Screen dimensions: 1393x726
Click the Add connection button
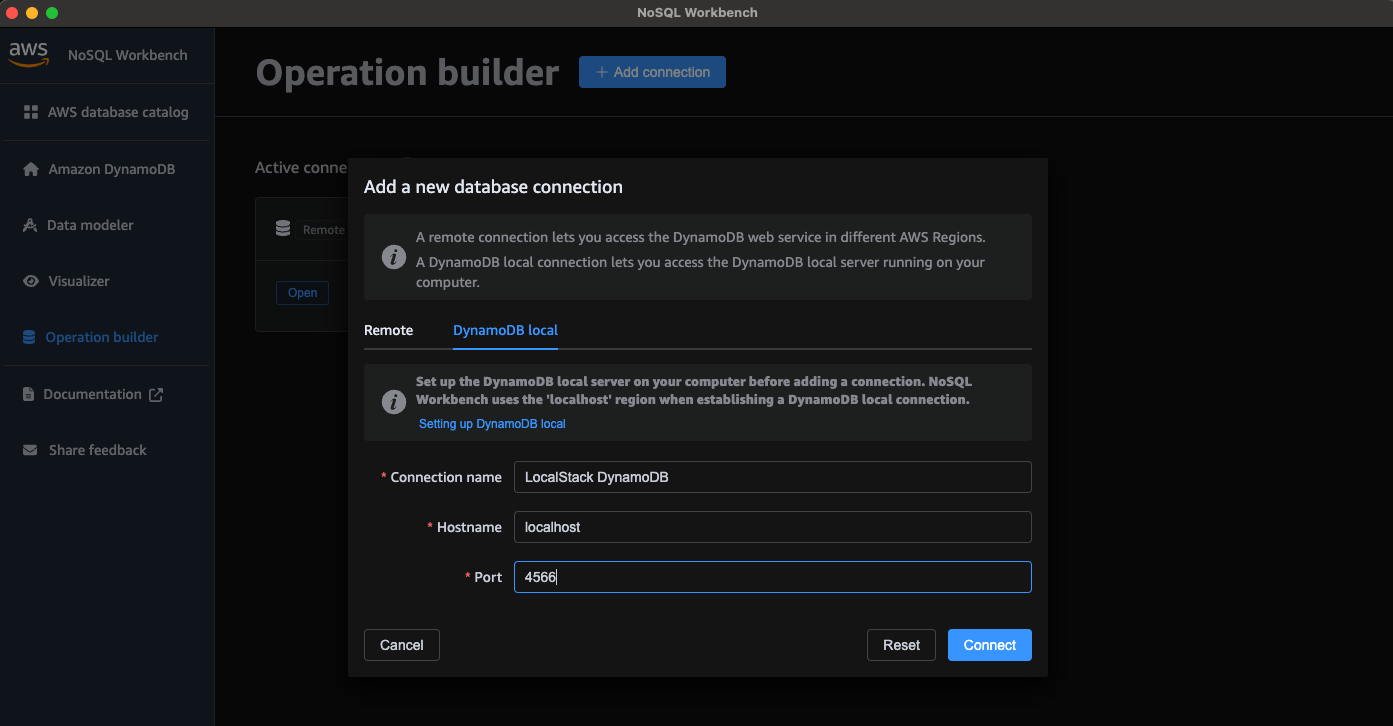pyautogui.click(x=652, y=72)
